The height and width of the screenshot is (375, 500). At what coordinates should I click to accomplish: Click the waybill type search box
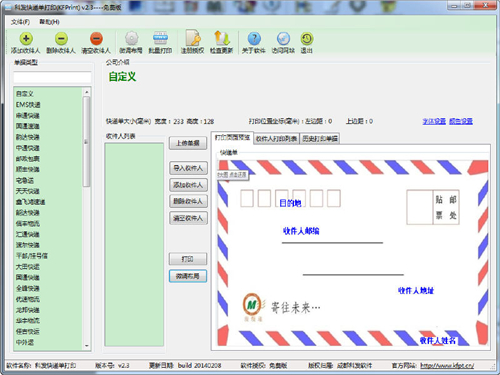[52, 77]
